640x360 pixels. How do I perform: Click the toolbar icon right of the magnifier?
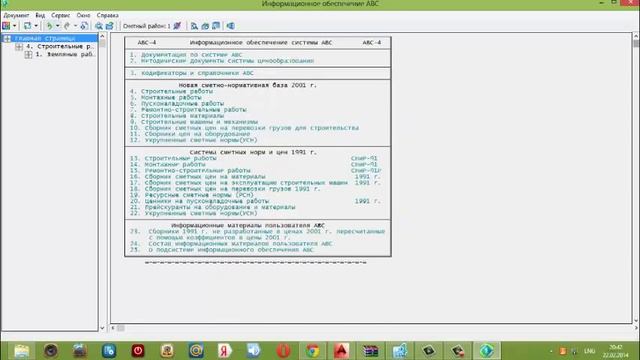click(109, 26)
